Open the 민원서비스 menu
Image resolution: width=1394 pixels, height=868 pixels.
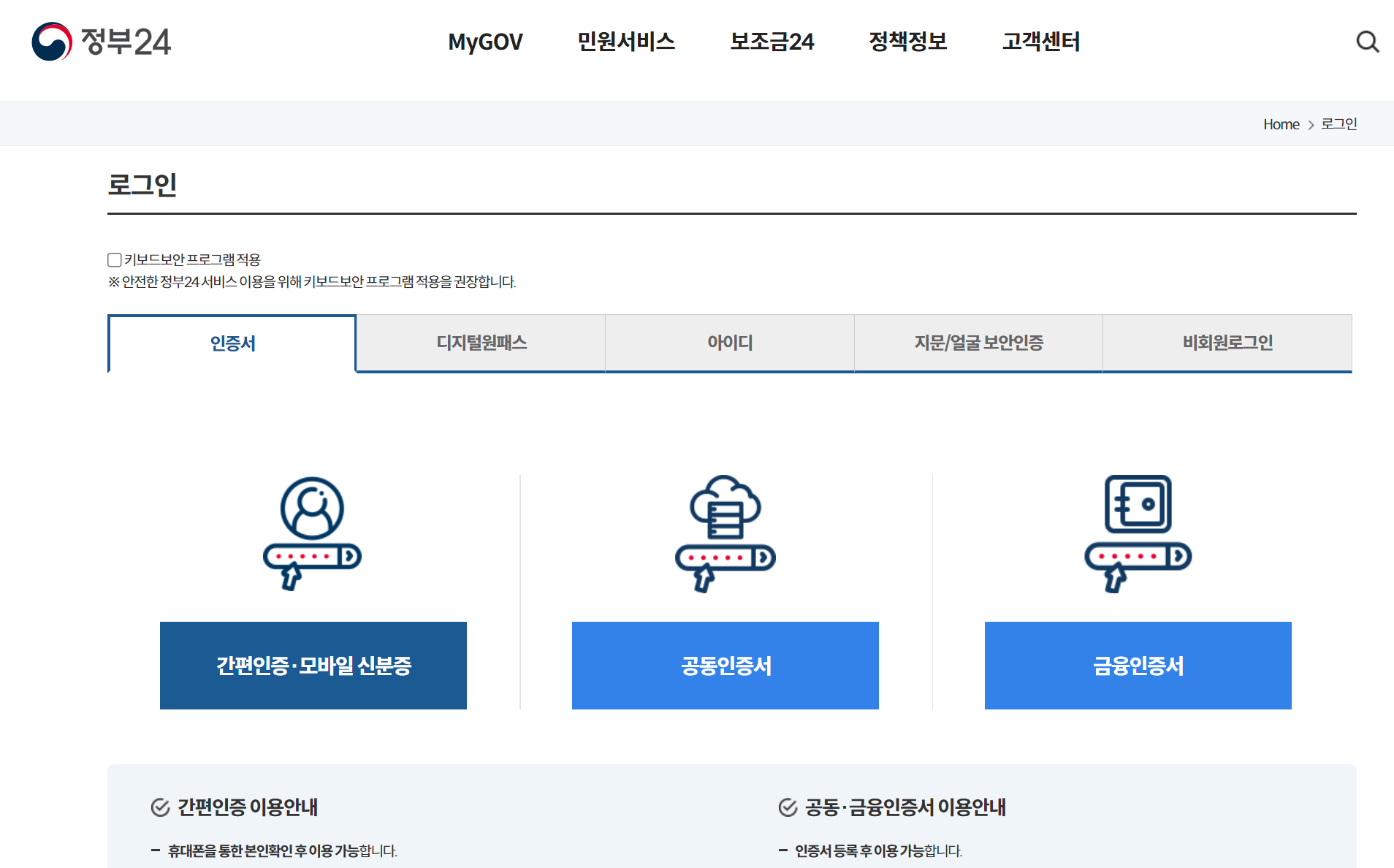click(627, 42)
